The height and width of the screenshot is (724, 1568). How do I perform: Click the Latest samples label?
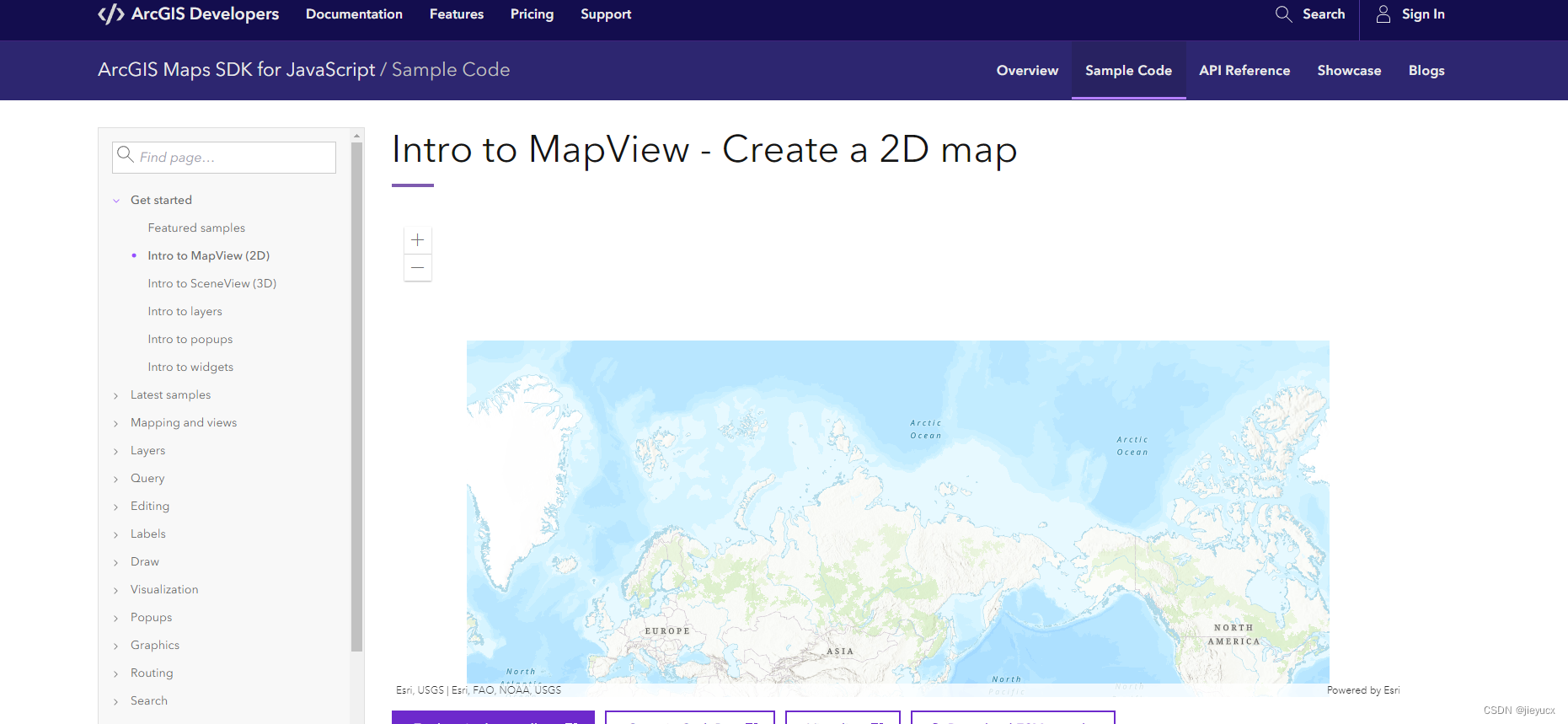pos(171,394)
